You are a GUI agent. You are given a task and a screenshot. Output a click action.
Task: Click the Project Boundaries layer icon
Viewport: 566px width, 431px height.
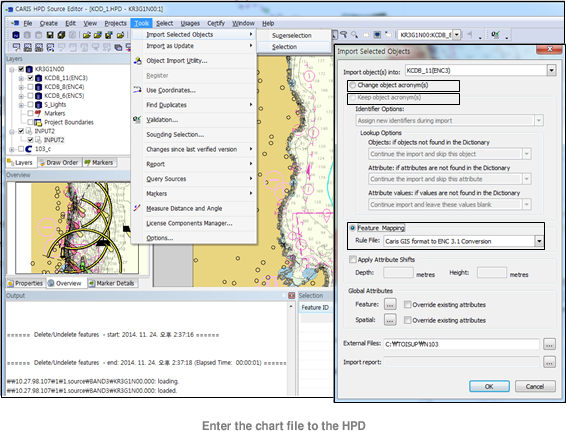tap(38, 122)
